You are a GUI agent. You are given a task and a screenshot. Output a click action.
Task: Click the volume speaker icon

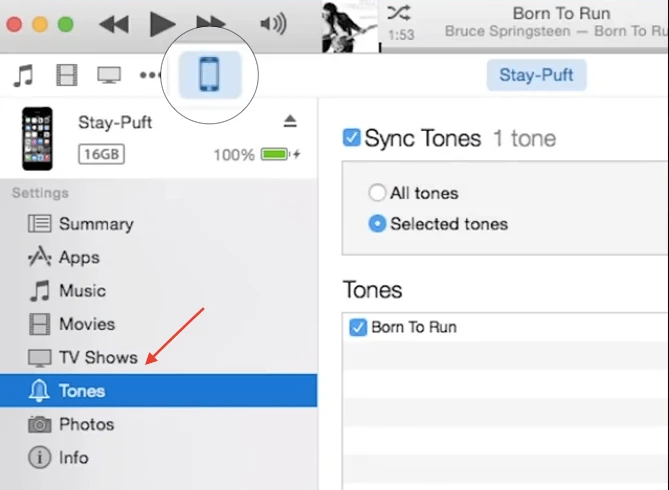click(272, 23)
